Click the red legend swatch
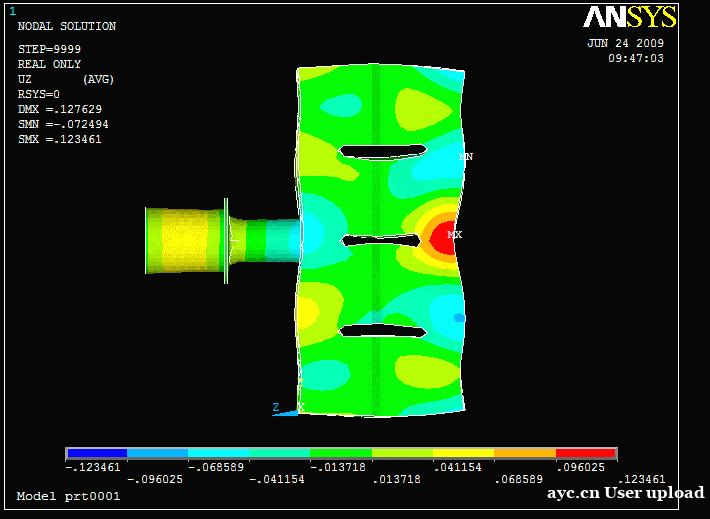The width and height of the screenshot is (710, 519). 586,454
